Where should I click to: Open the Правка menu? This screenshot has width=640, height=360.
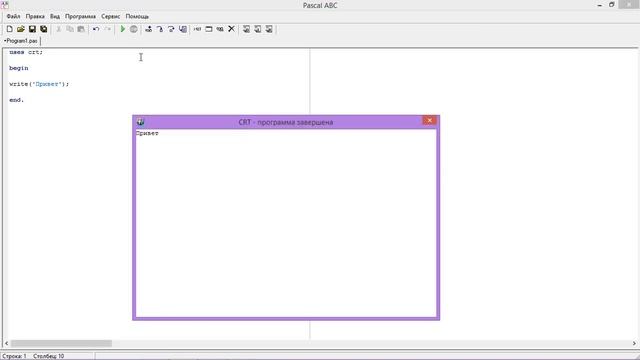(x=35, y=16)
